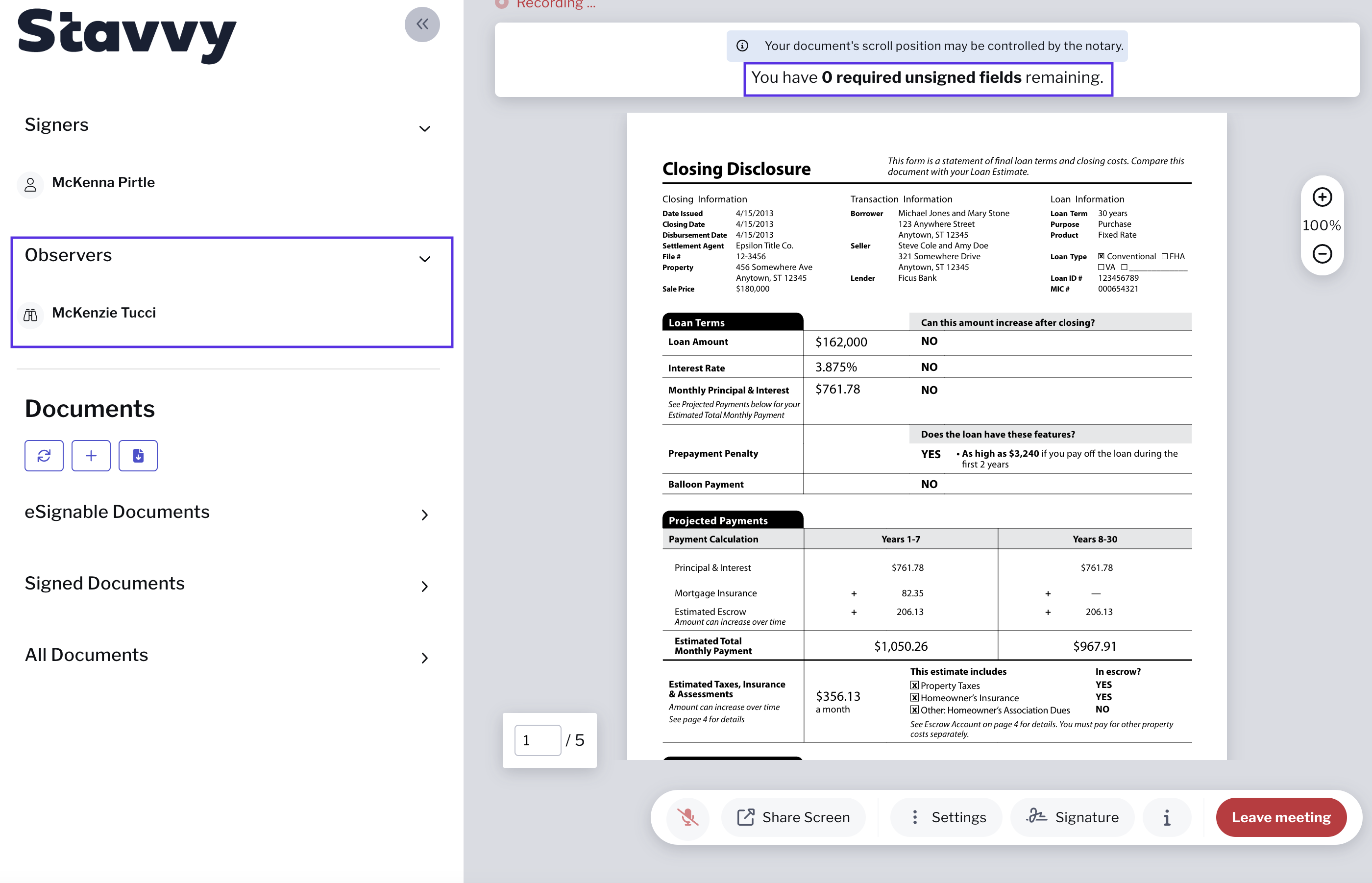Click the FHA loan type checkbox

pos(1164,256)
